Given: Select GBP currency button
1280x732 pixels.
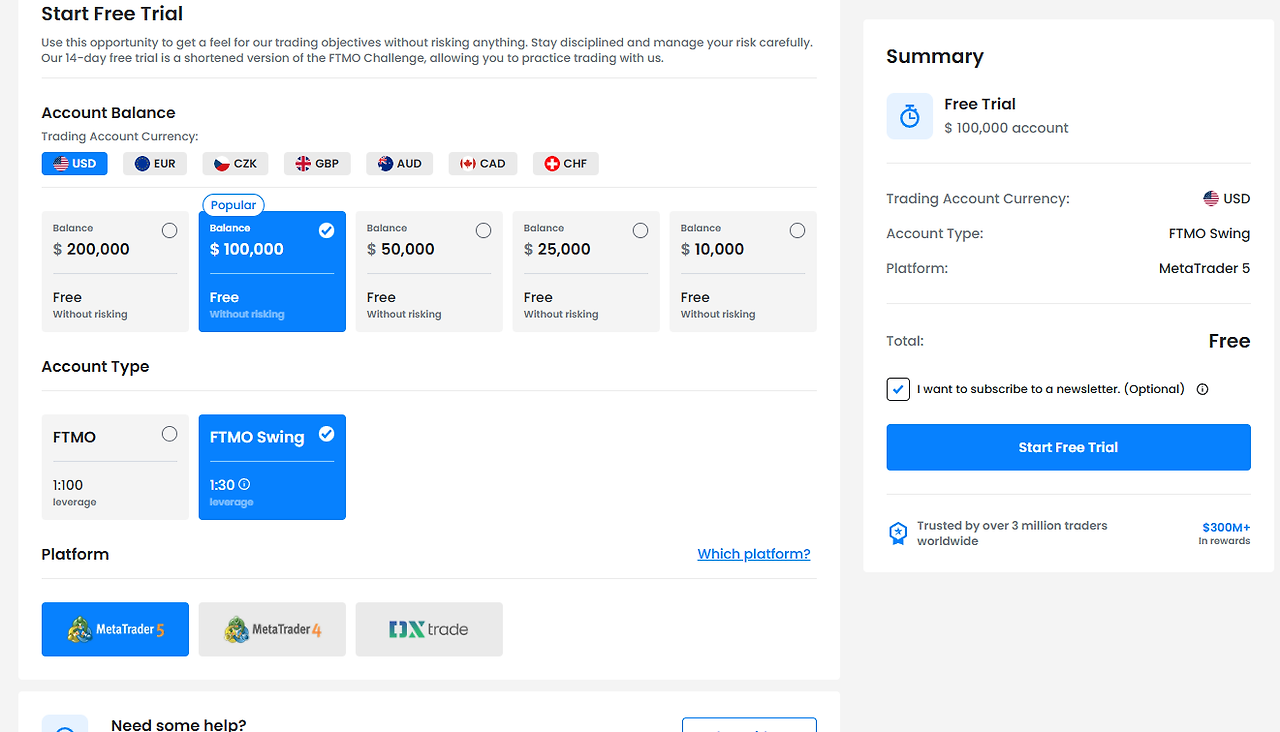Looking at the screenshot, I should [317, 163].
